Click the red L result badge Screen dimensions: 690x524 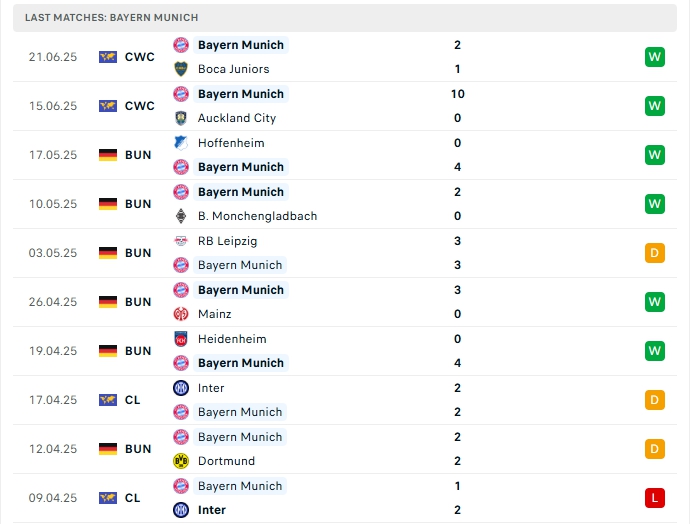[x=655, y=498]
